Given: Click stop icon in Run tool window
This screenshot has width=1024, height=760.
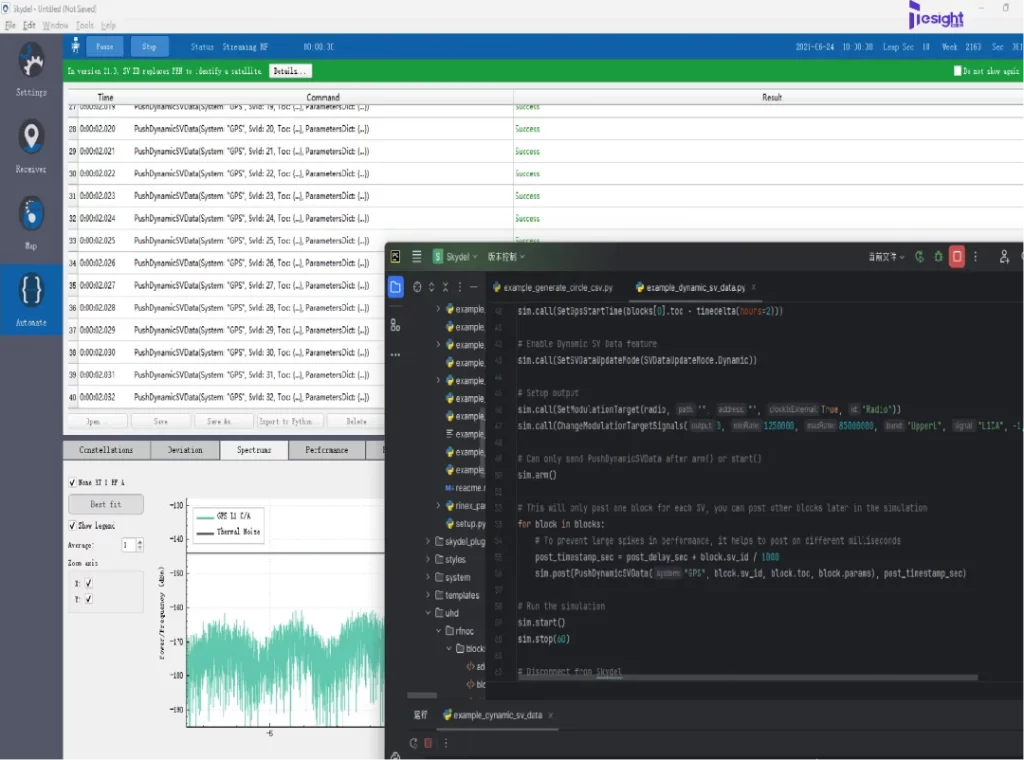Looking at the screenshot, I should 428,742.
